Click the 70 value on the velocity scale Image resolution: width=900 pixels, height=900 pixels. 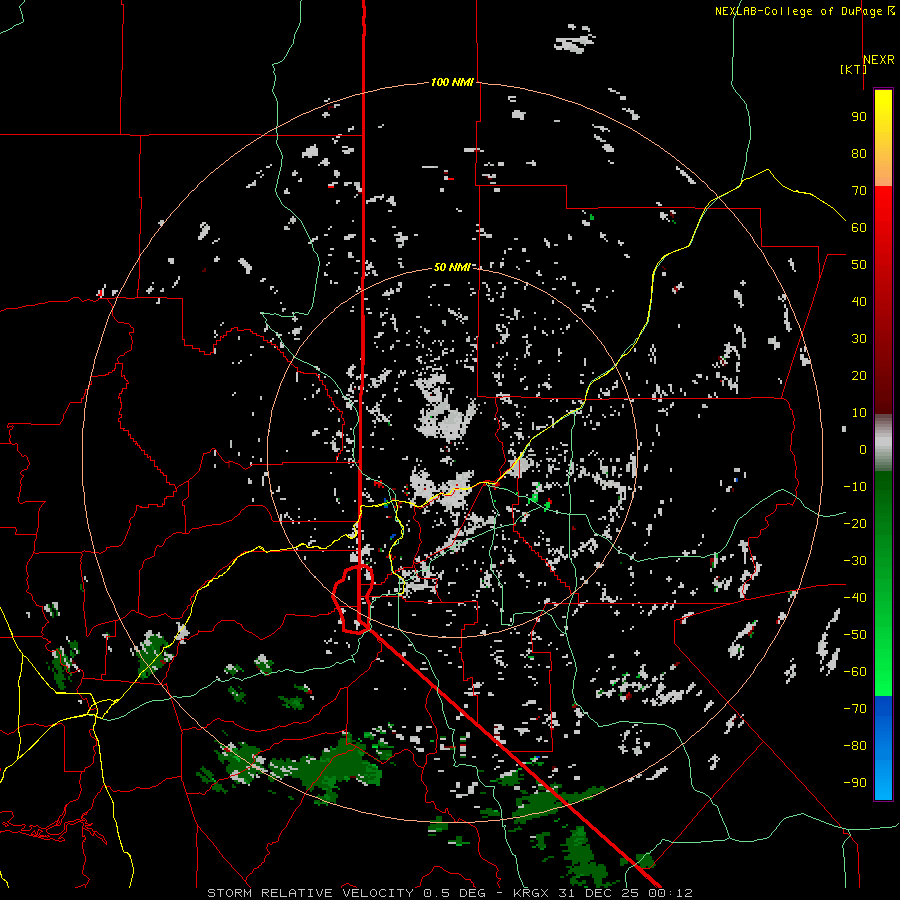pos(859,191)
